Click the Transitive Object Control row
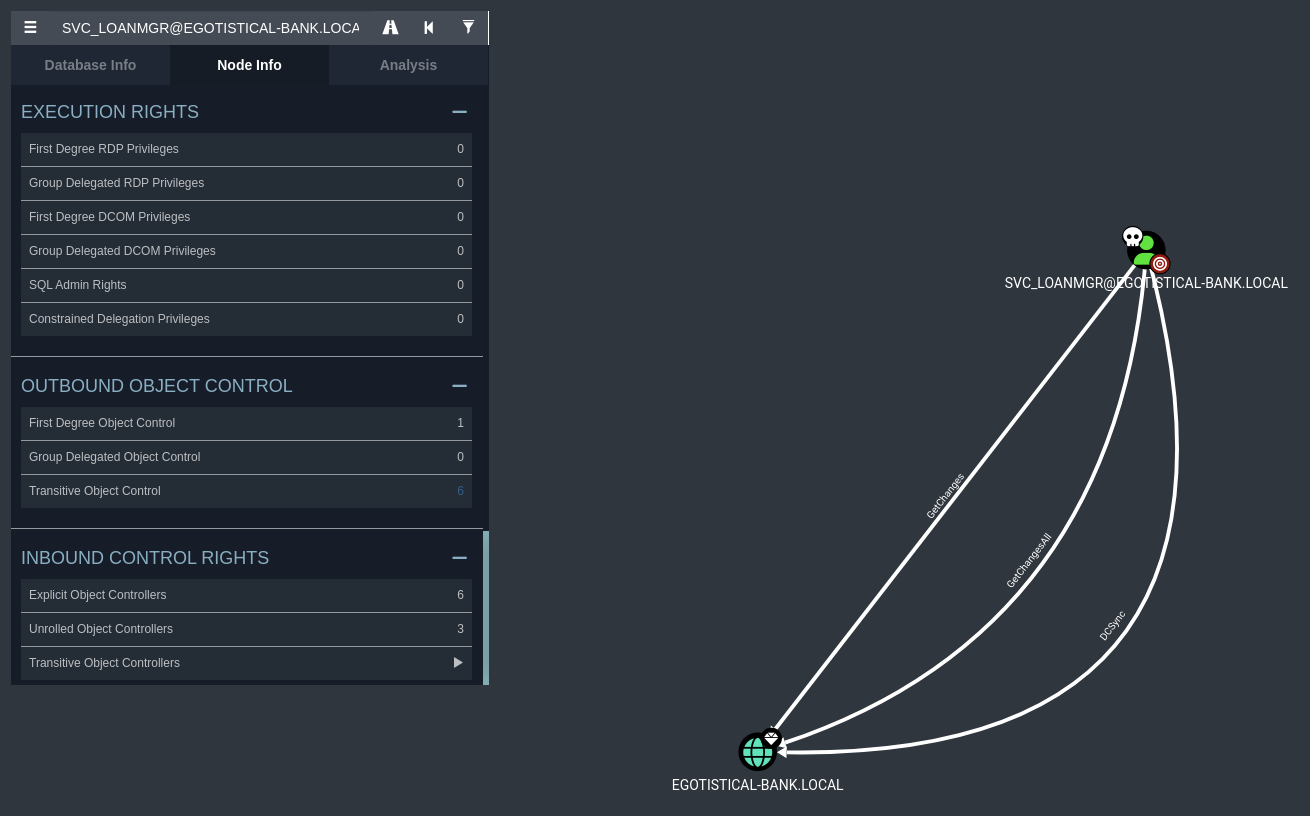This screenshot has width=1310, height=816. [x=246, y=491]
